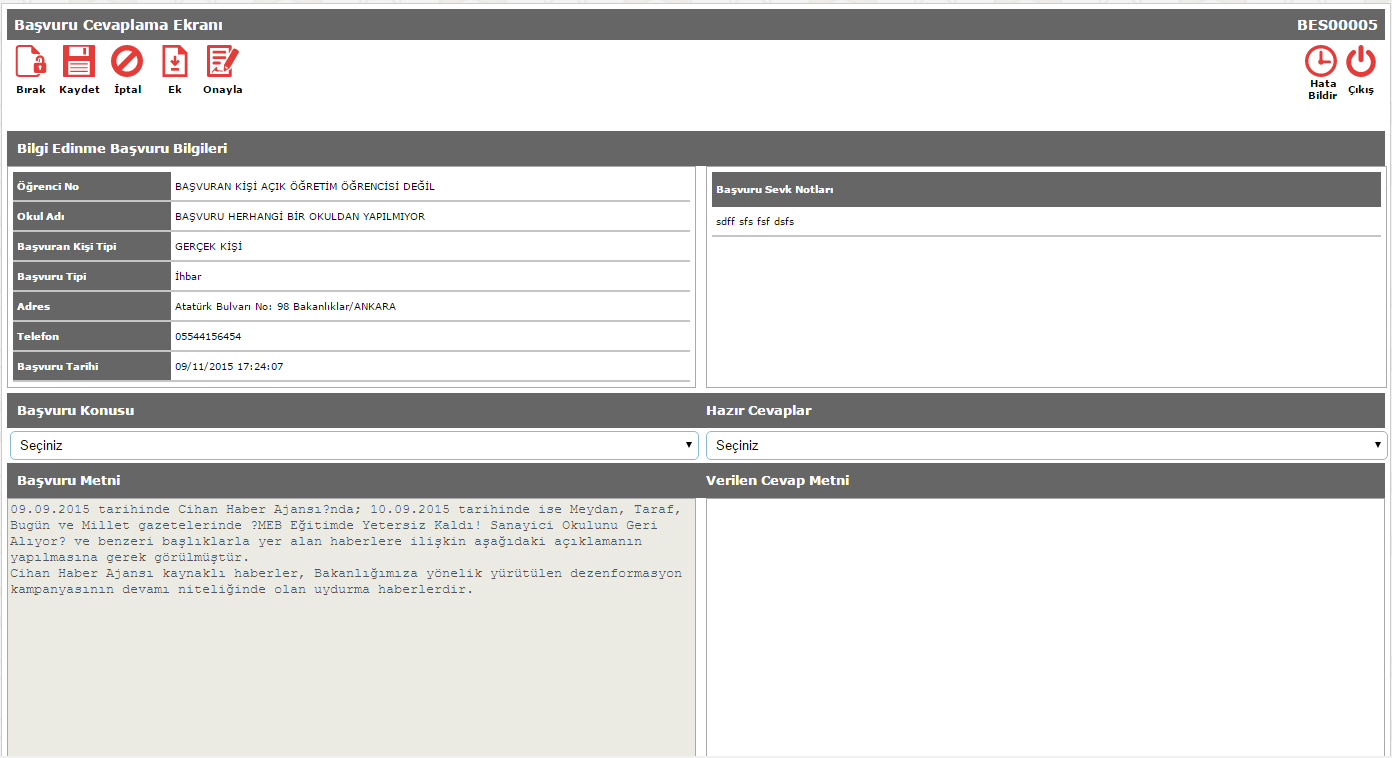Click the screen code BES00005
The width and height of the screenshot is (1392, 758).
coord(1337,25)
